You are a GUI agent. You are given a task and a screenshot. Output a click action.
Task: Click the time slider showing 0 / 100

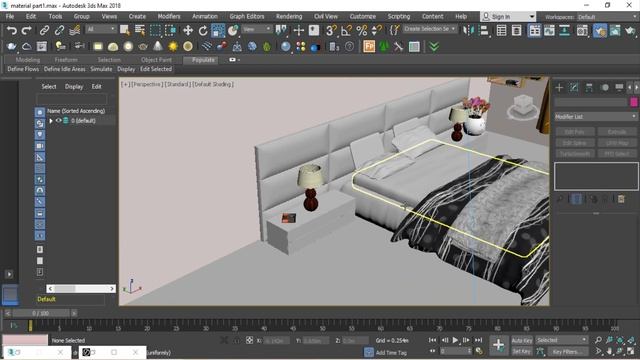[x=40, y=313]
